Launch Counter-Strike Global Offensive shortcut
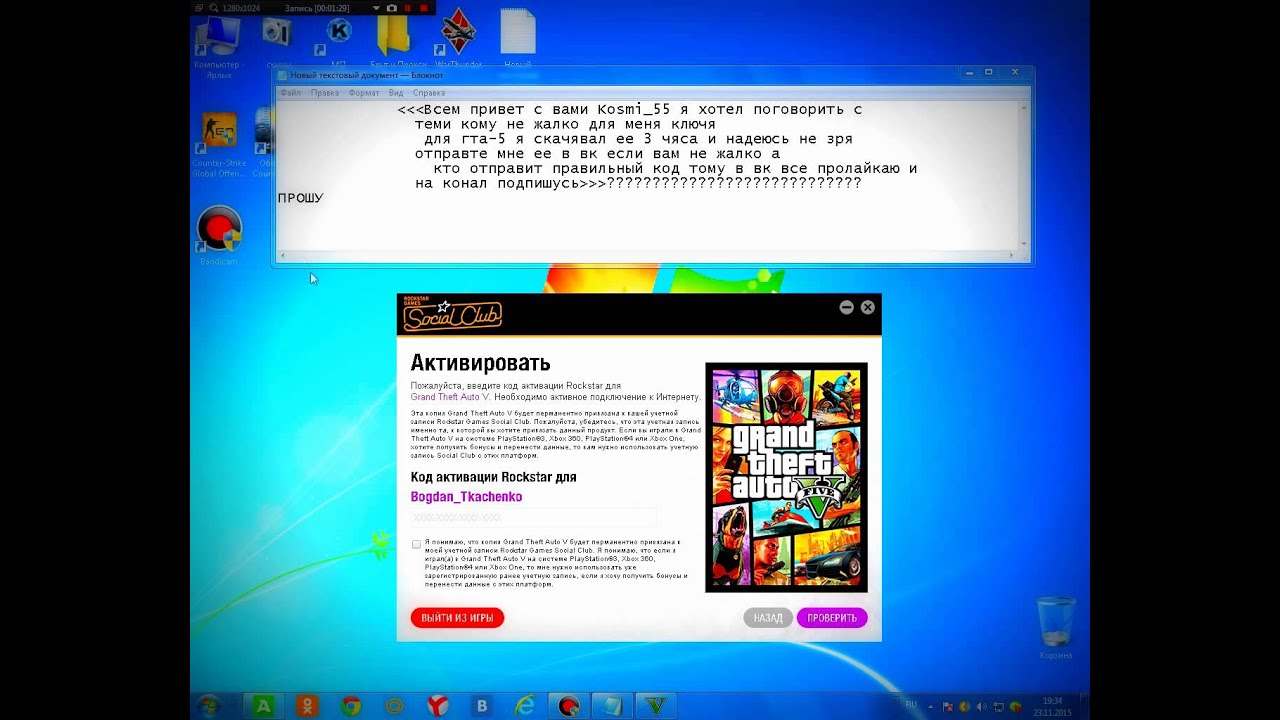This screenshot has width=1280, height=720. 219,142
